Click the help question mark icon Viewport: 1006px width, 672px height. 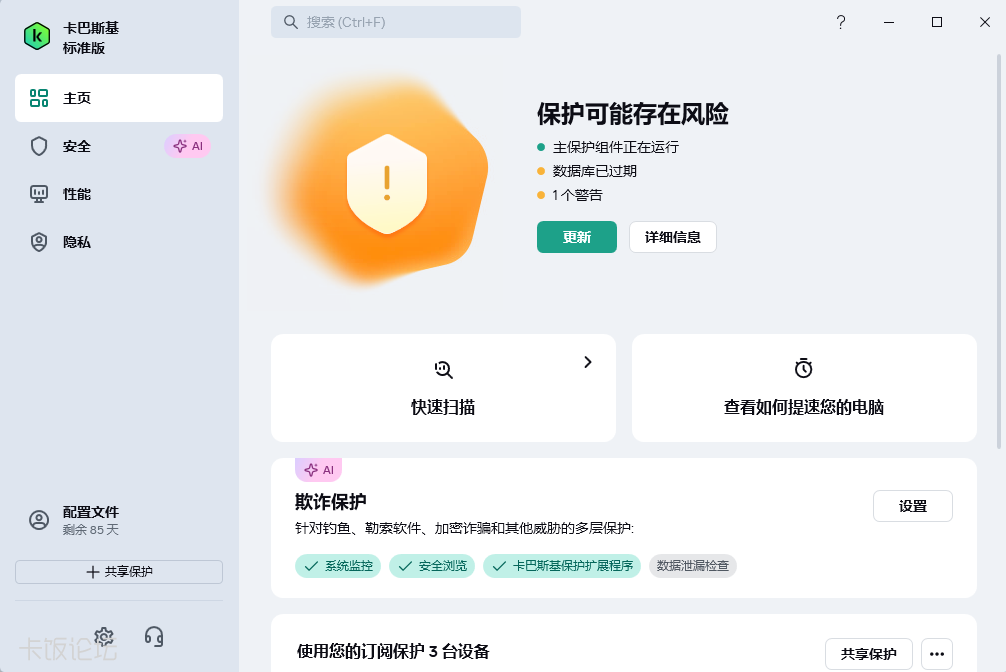click(x=841, y=22)
